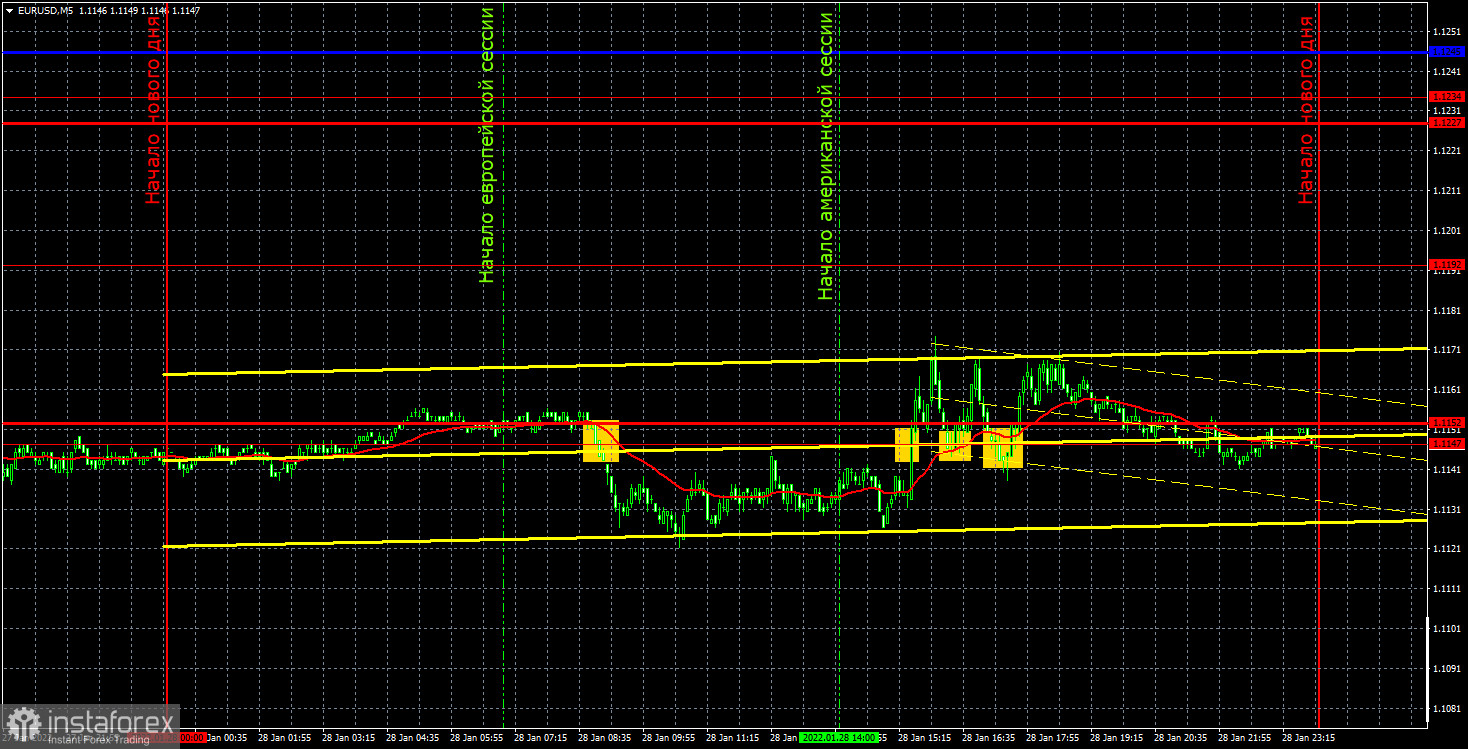Click the 28 Jan 09:55 time label

click(x=667, y=737)
